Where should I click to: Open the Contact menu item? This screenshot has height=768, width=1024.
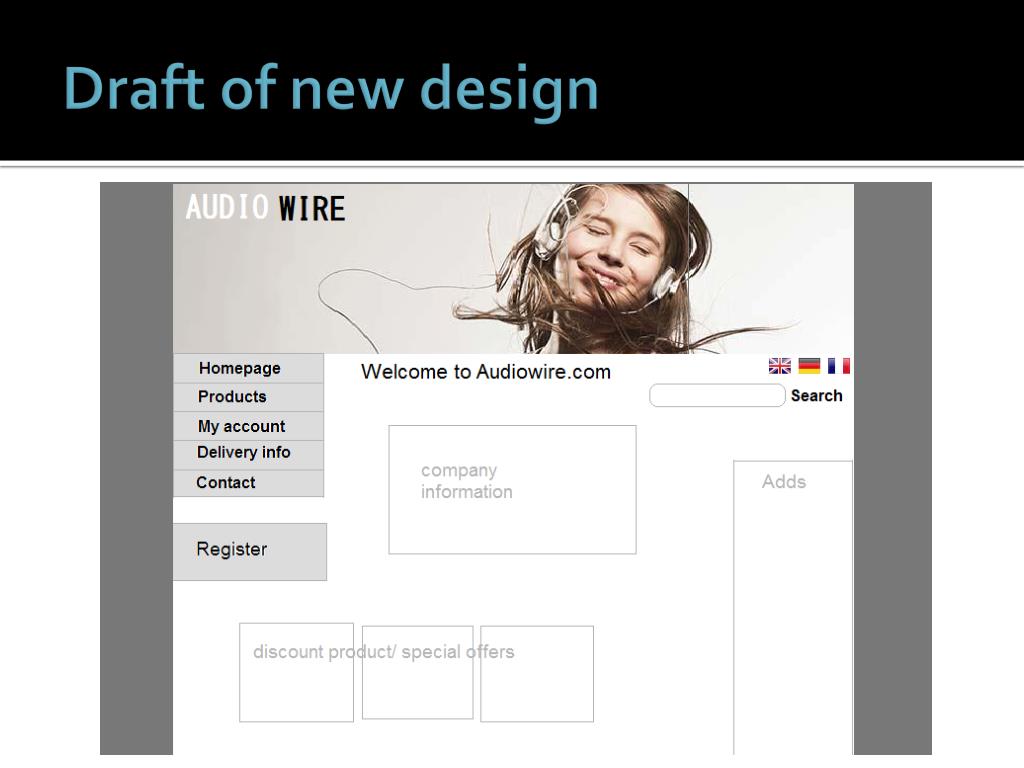[x=248, y=483]
